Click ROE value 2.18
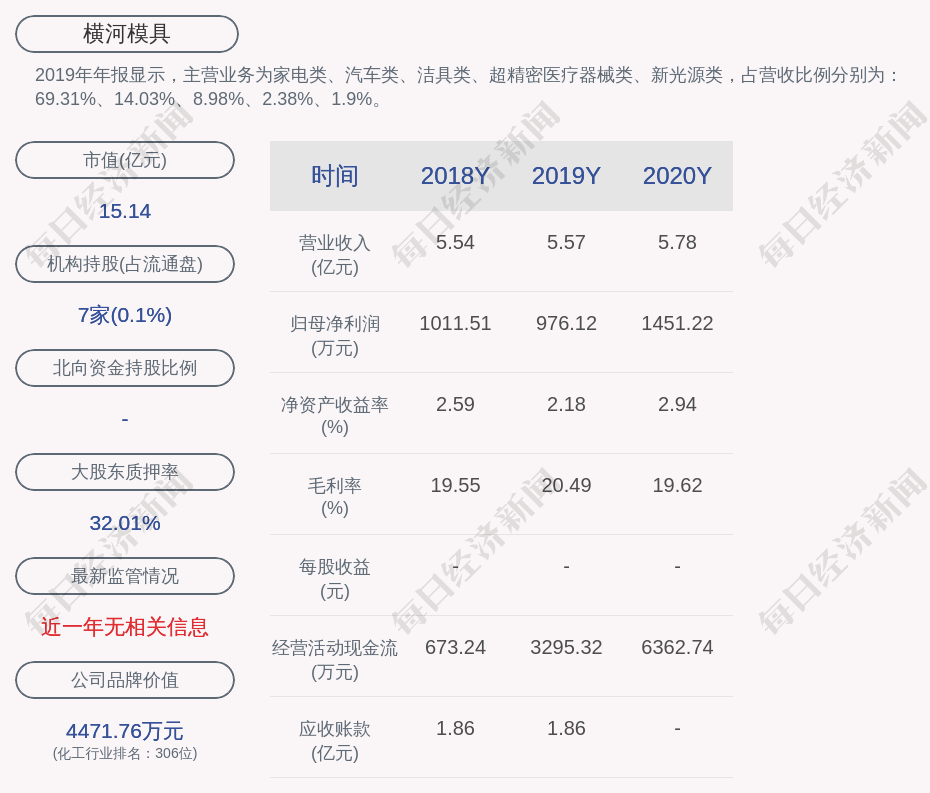This screenshot has width=930, height=793. [566, 405]
